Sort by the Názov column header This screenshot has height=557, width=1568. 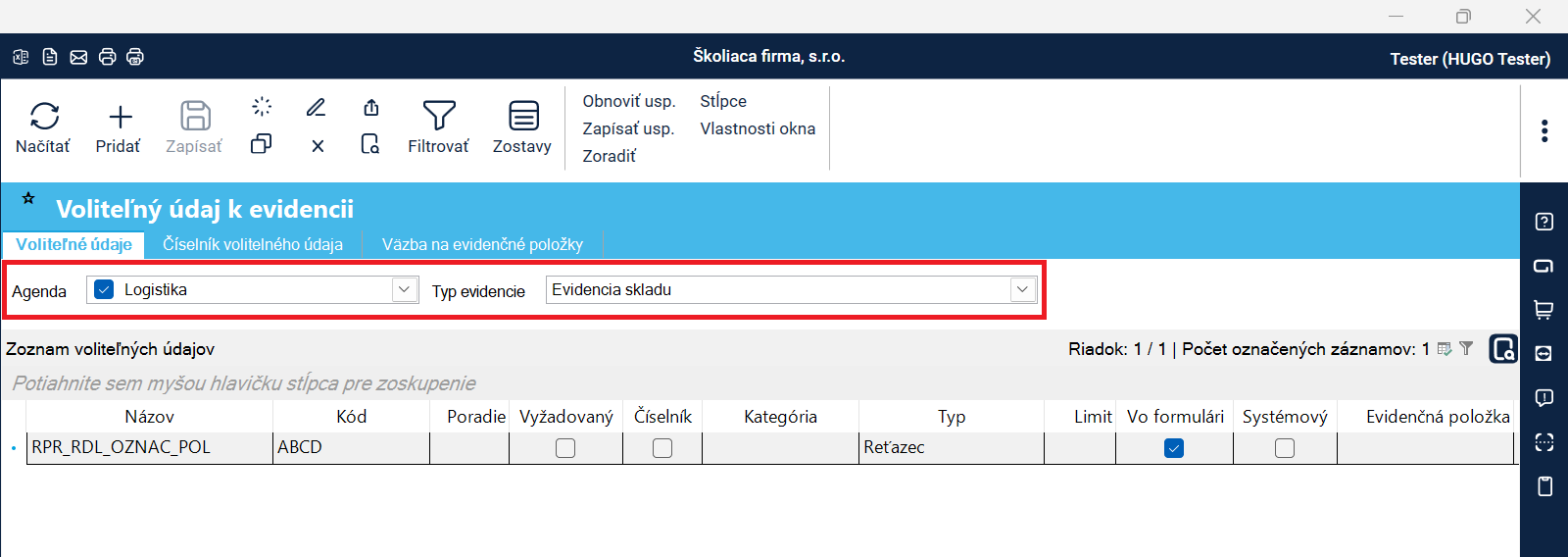point(149,417)
